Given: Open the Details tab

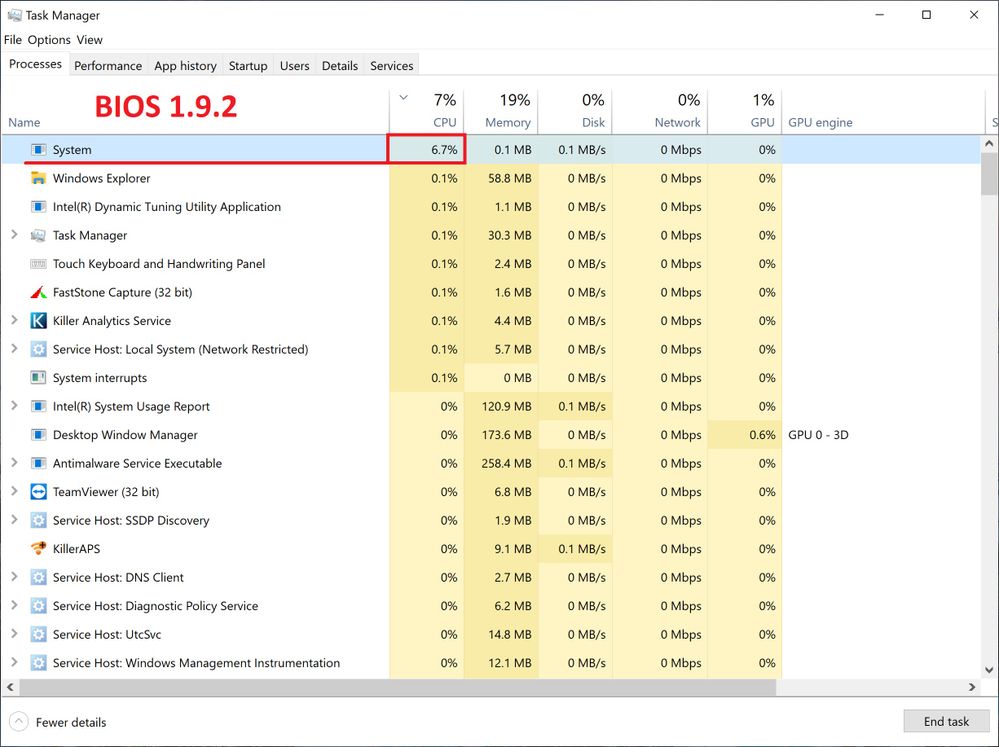Looking at the screenshot, I should click(x=340, y=66).
